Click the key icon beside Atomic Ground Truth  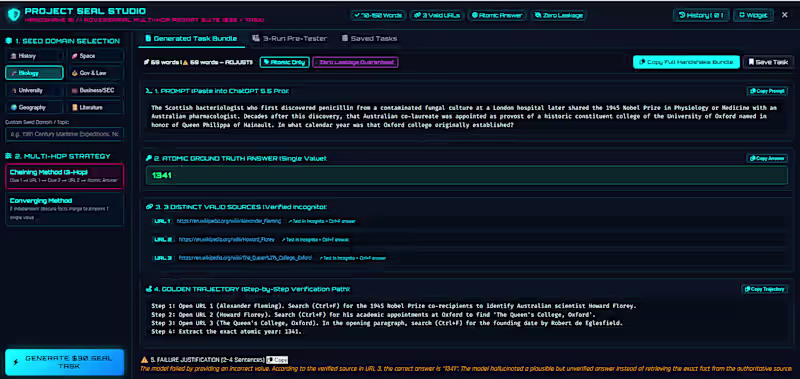click(149, 158)
